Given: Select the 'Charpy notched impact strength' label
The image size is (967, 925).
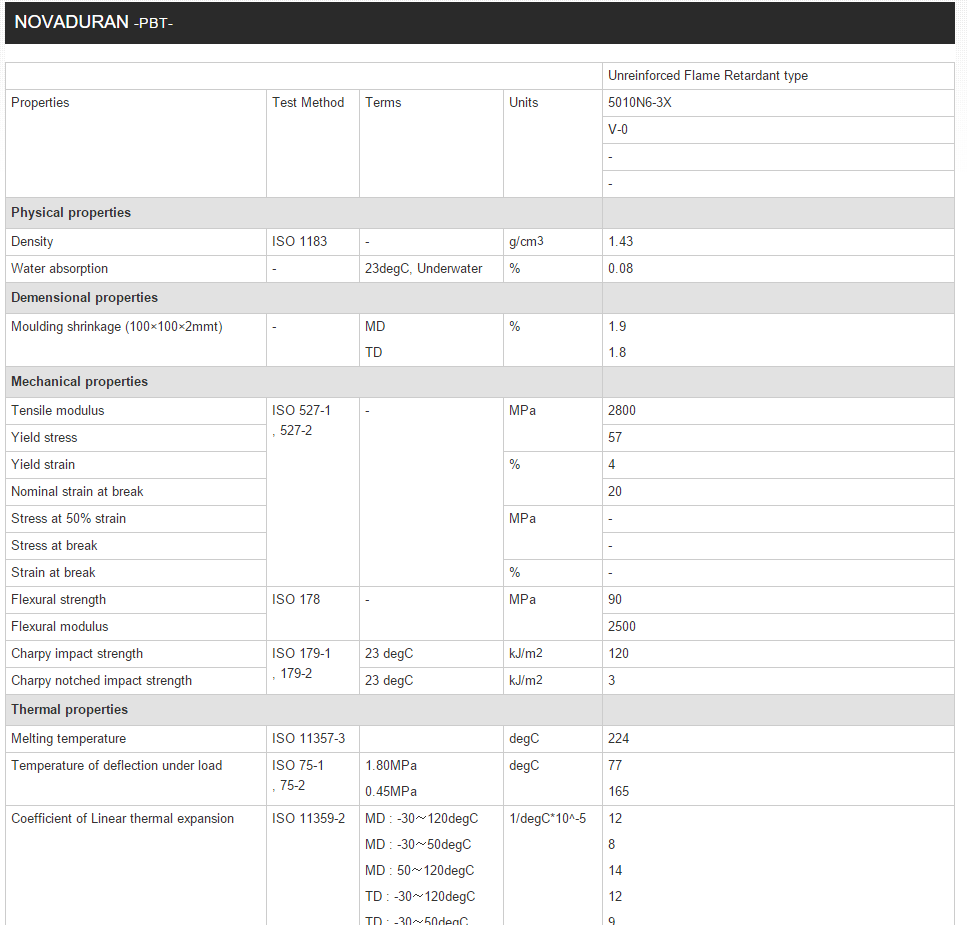Looking at the screenshot, I should pyautogui.click(x=101, y=681).
